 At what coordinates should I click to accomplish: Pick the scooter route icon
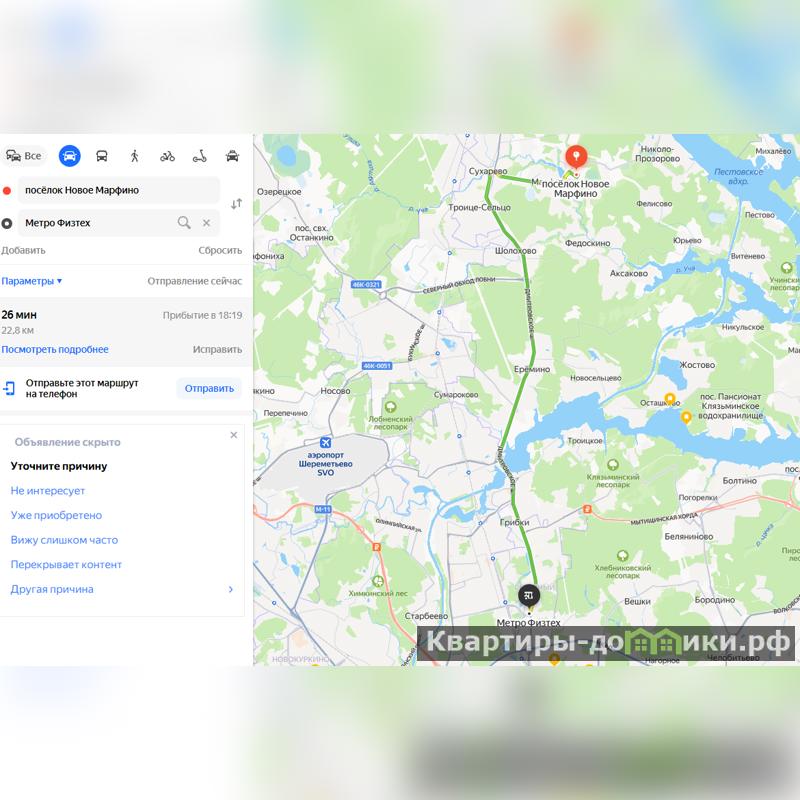coord(199,156)
